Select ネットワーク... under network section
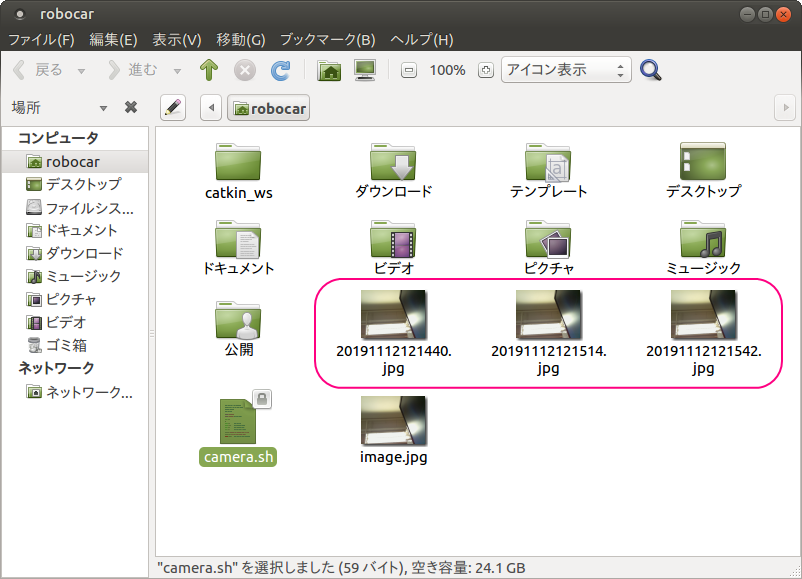 (x=75, y=392)
